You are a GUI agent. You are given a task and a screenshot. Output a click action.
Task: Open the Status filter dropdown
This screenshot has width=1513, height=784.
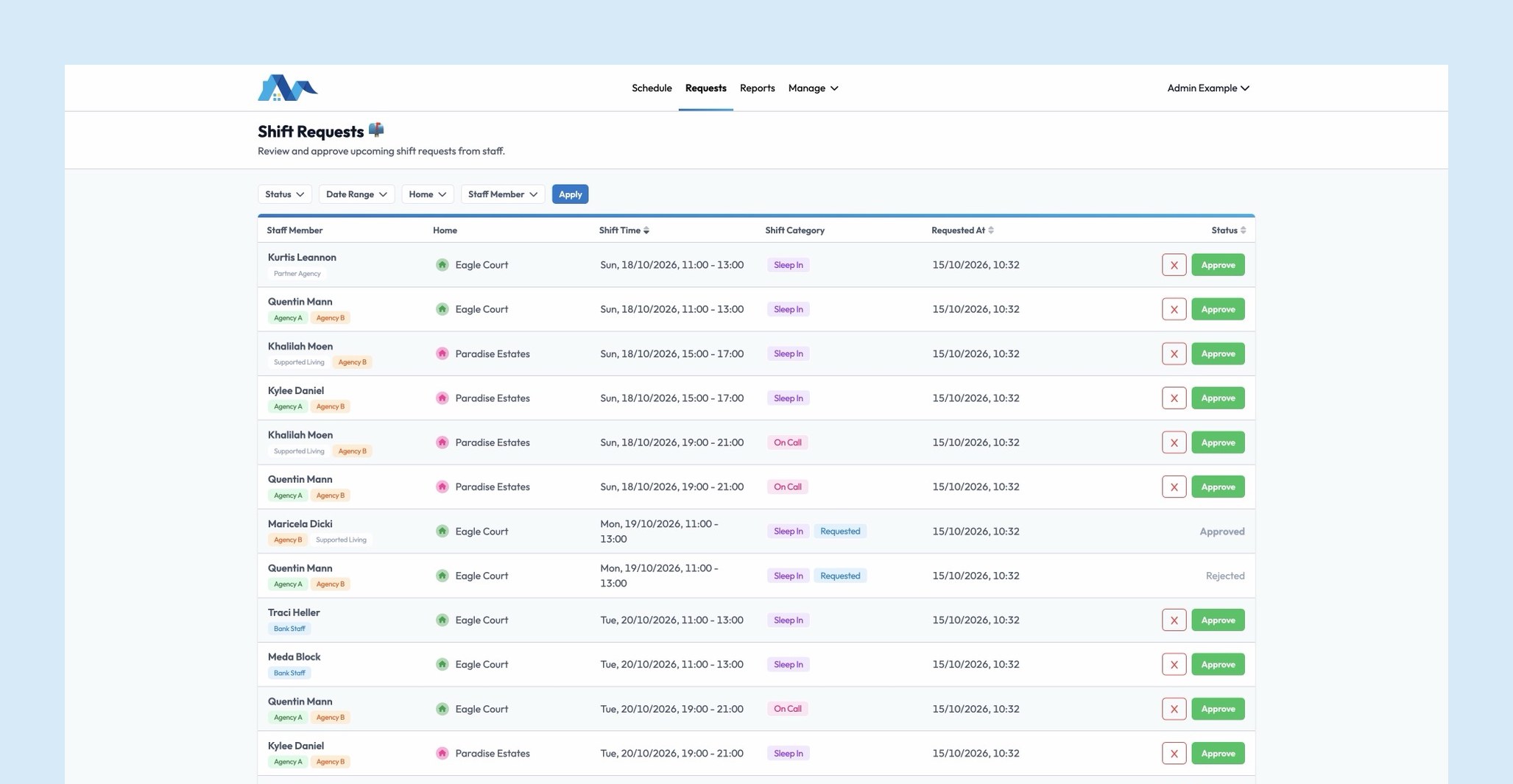(x=285, y=194)
